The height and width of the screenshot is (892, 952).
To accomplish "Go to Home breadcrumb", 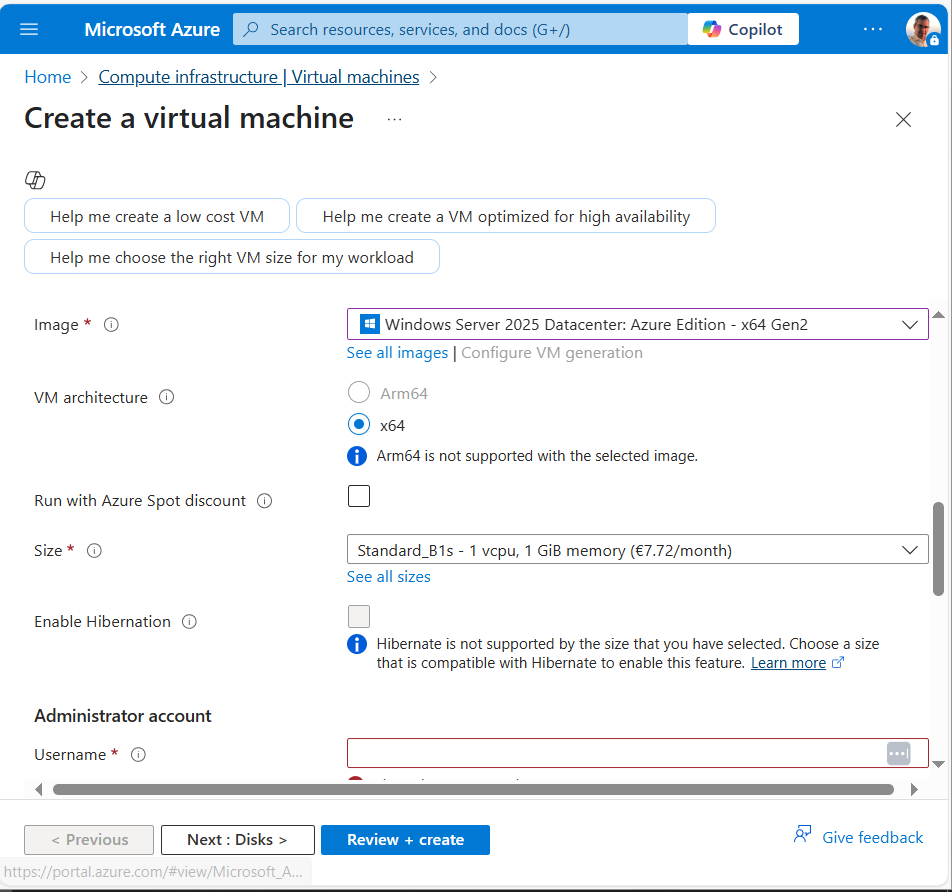I will click(x=47, y=77).
